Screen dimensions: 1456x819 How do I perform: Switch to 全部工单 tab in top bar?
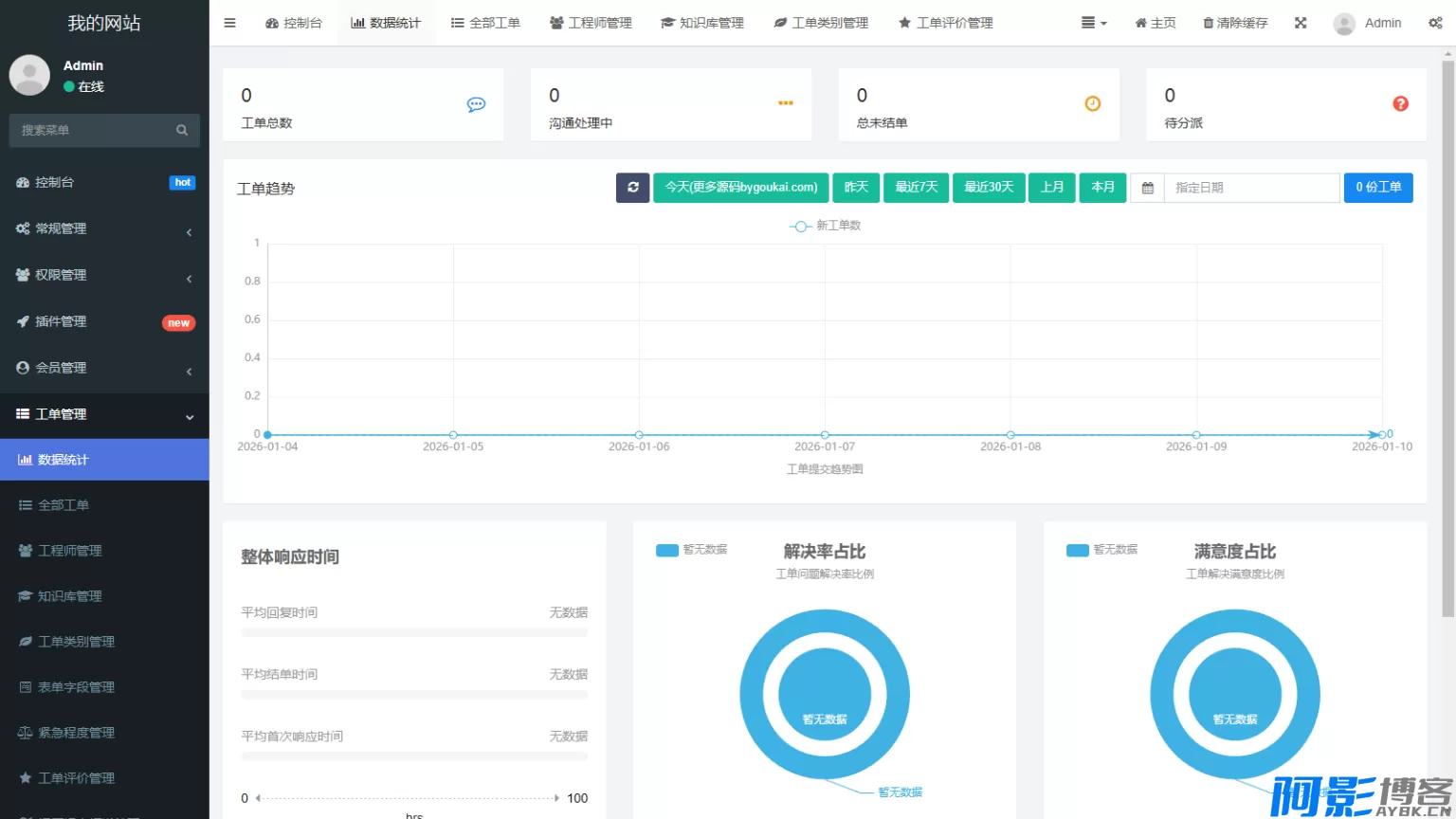pyautogui.click(x=485, y=23)
